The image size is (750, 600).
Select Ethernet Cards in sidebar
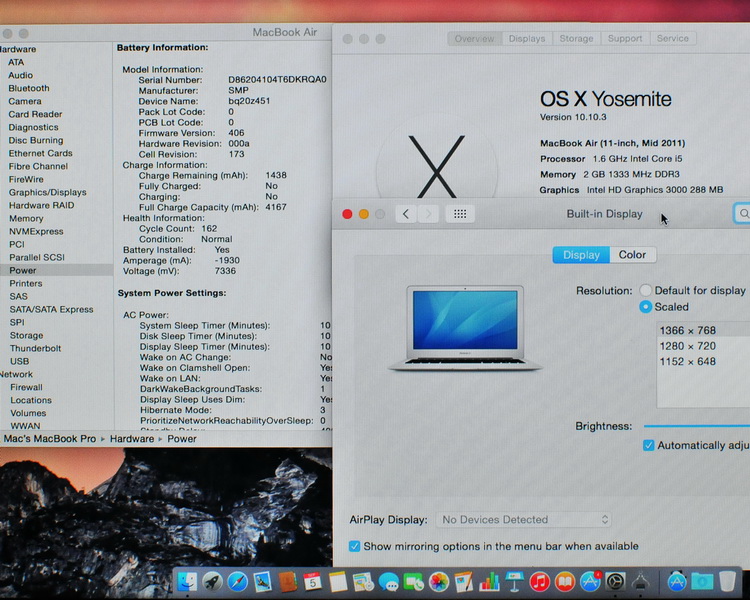(x=41, y=153)
